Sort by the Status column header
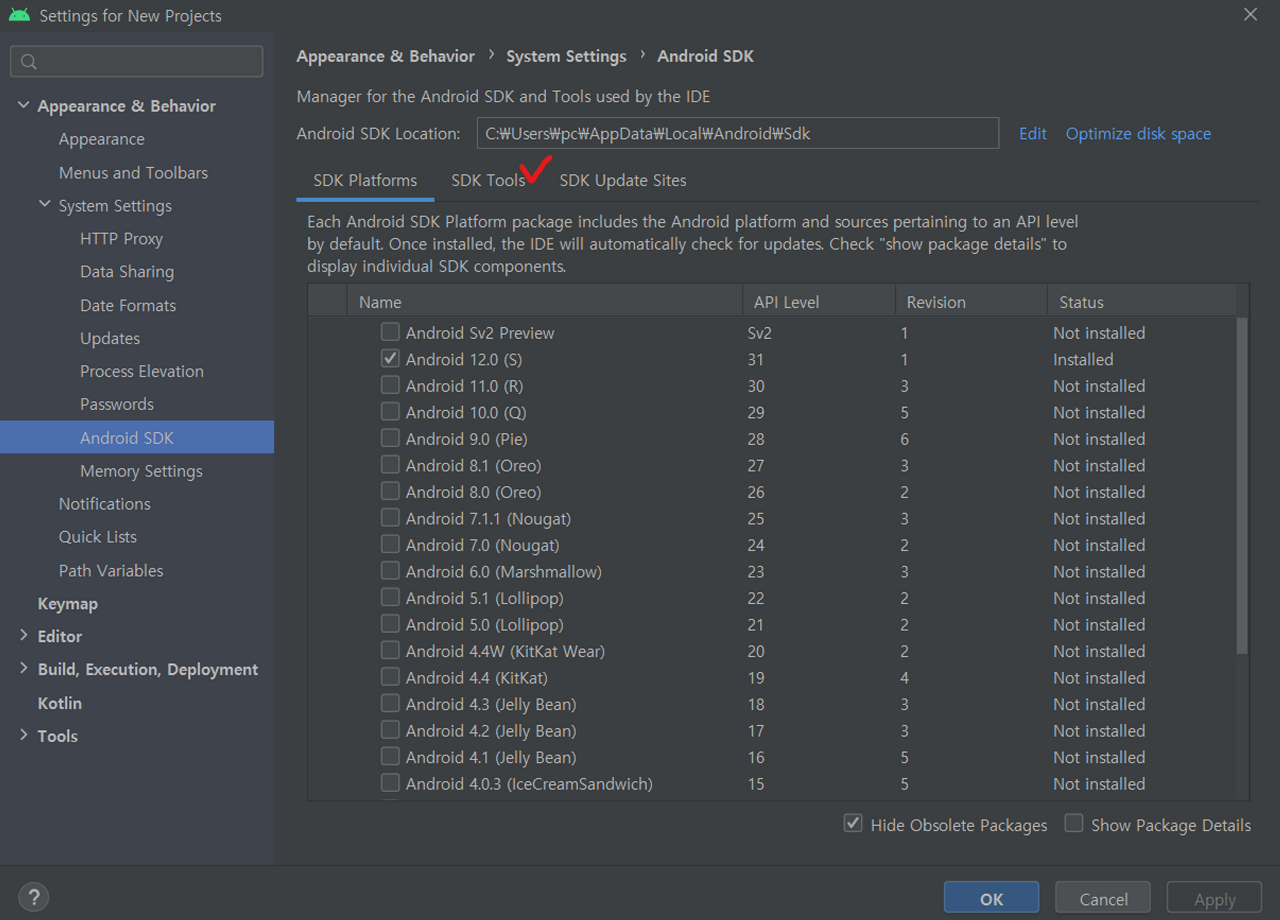Image resolution: width=1280 pixels, height=920 pixels. (1141, 302)
